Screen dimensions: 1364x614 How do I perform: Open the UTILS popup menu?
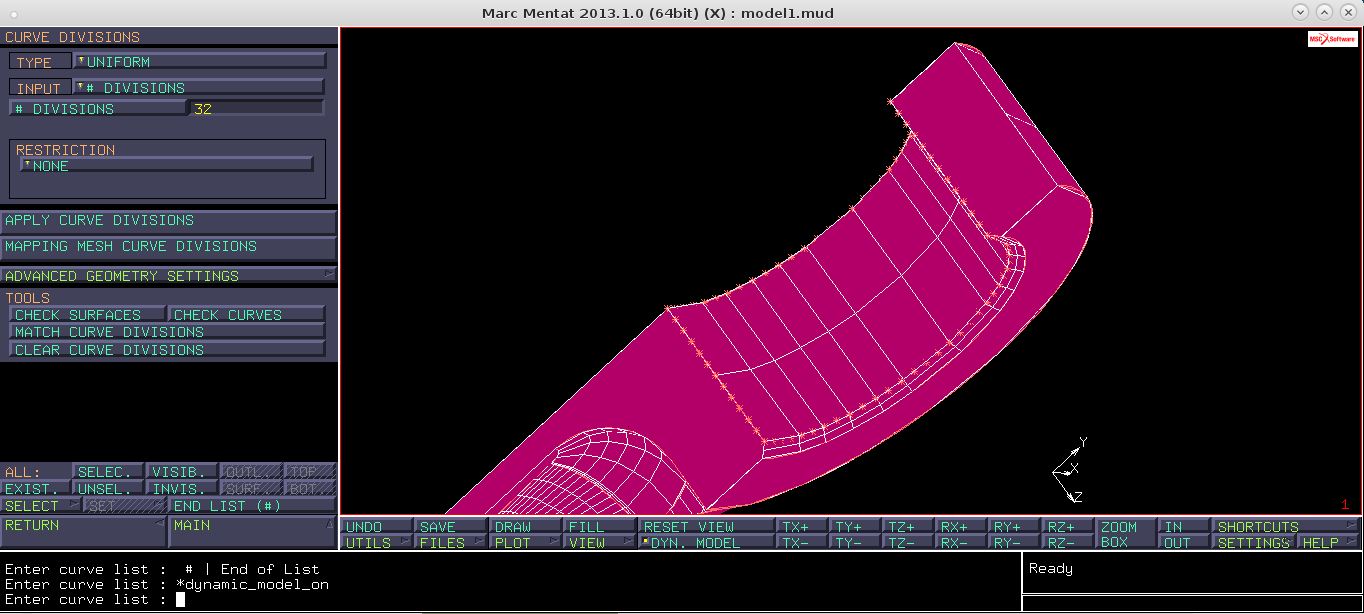[x=376, y=543]
